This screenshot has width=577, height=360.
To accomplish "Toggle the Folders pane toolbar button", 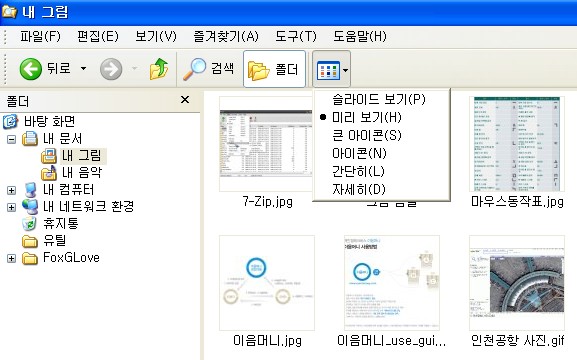I will coord(274,69).
